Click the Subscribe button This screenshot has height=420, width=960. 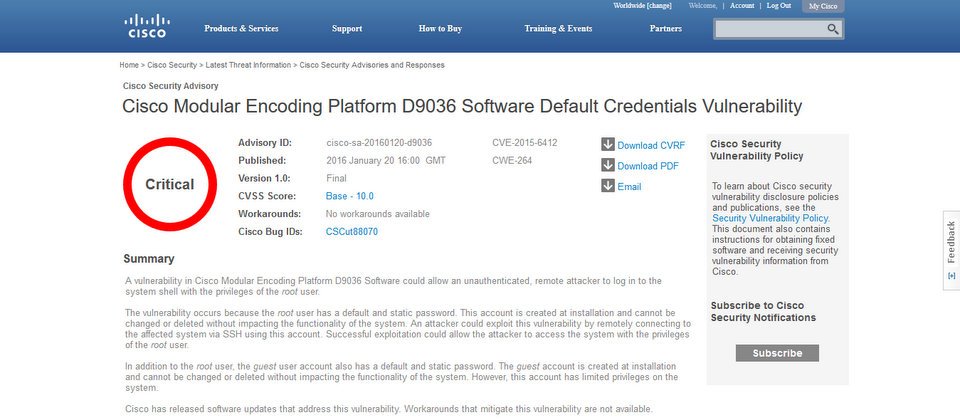[777, 353]
